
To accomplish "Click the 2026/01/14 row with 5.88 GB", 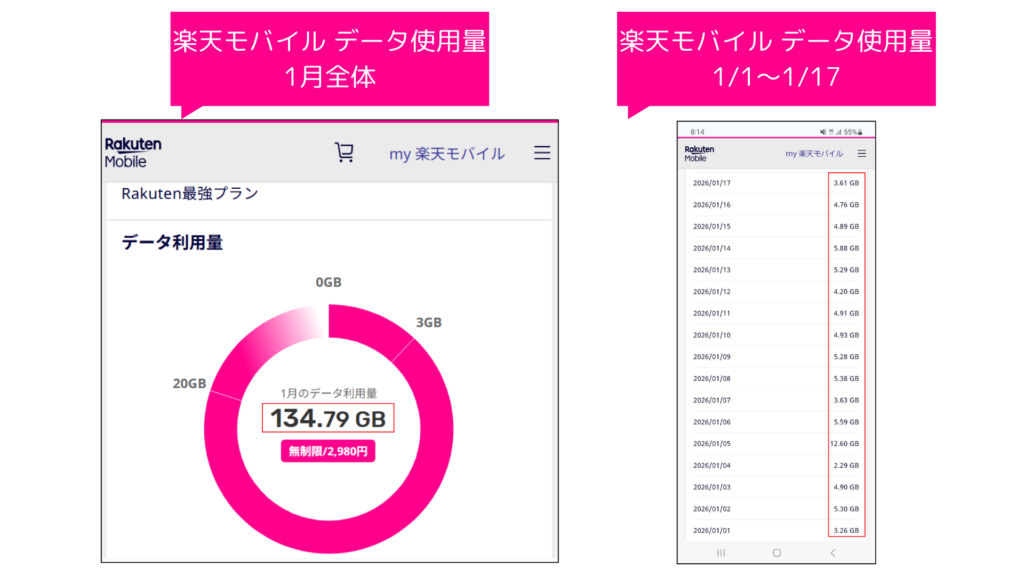I will click(x=775, y=248).
